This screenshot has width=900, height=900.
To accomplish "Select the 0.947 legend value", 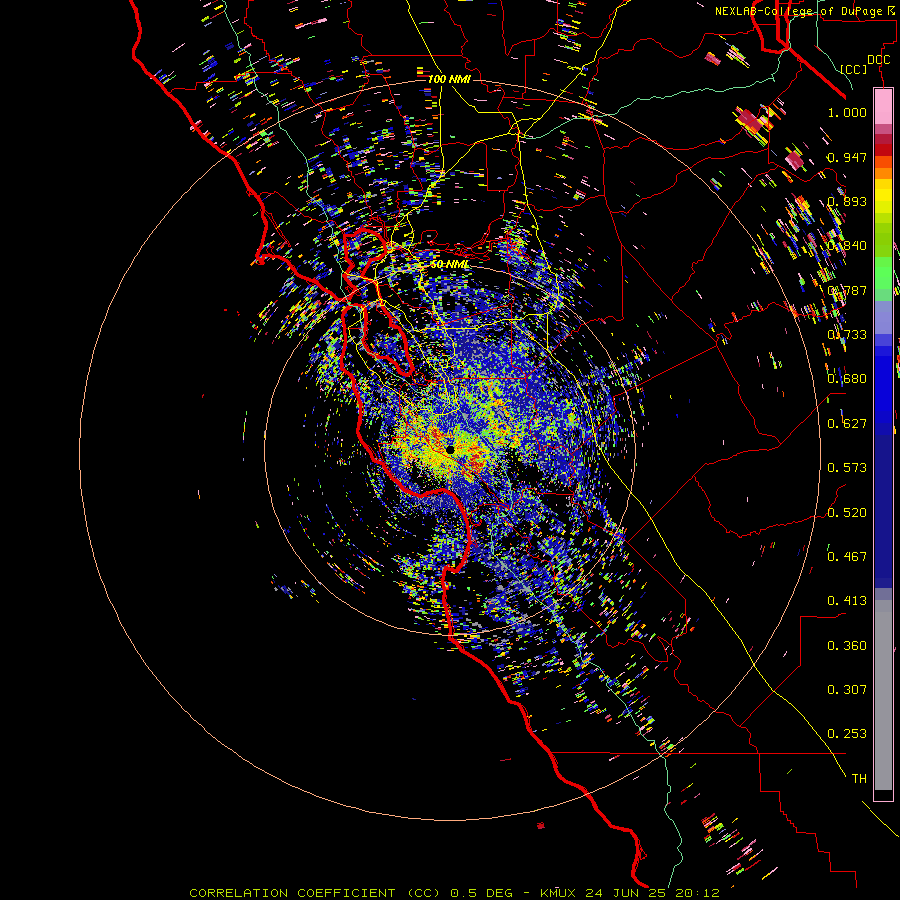I will (847, 157).
